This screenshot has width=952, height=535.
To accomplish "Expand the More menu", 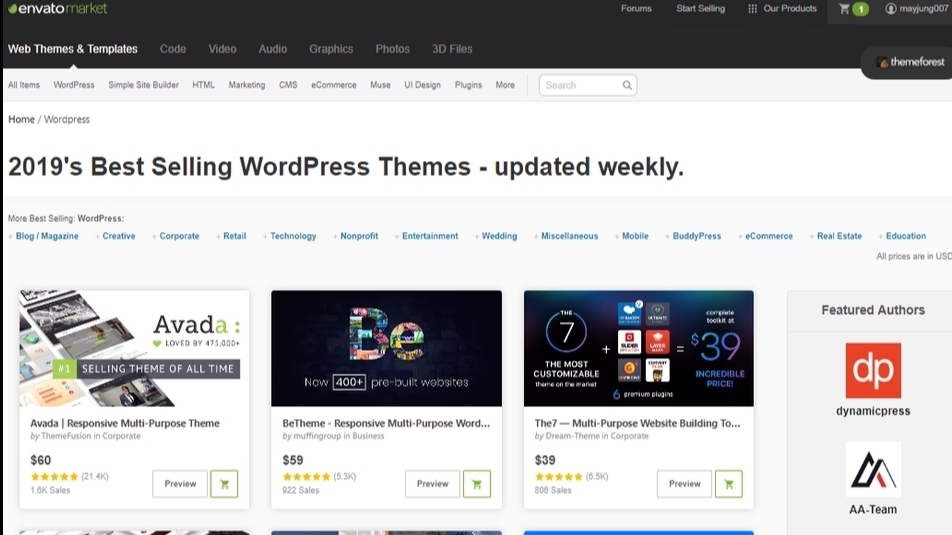I will [x=505, y=85].
